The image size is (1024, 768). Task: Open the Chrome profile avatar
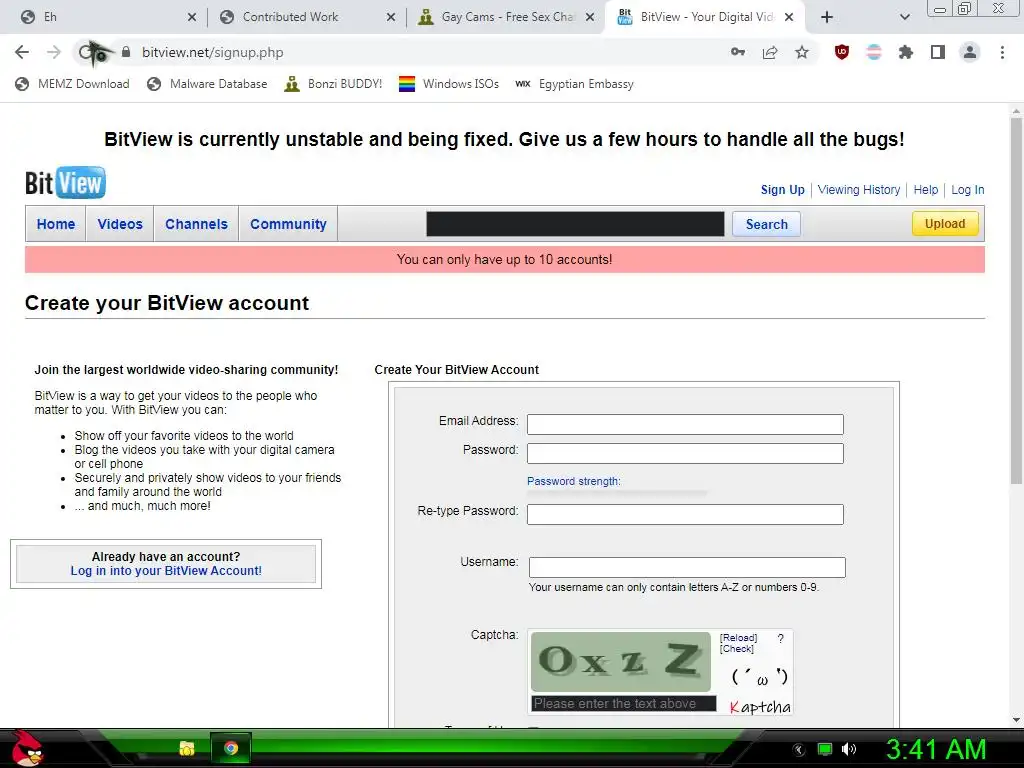pyautogui.click(x=970, y=52)
